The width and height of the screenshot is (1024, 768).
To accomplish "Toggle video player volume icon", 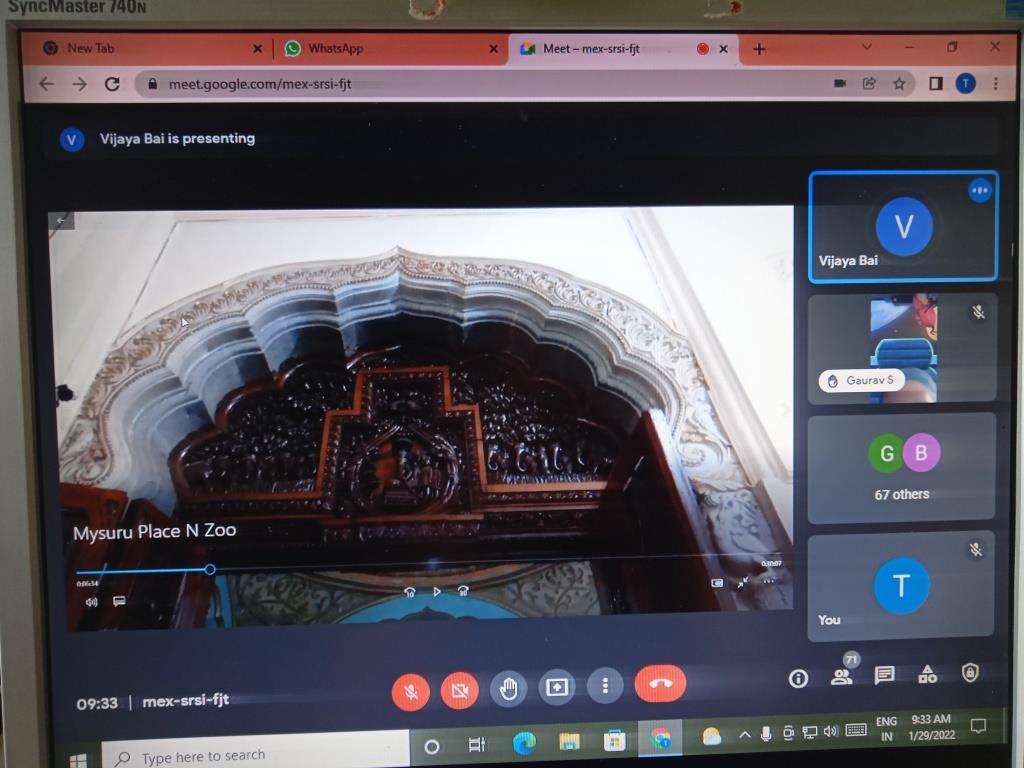I will (91, 602).
